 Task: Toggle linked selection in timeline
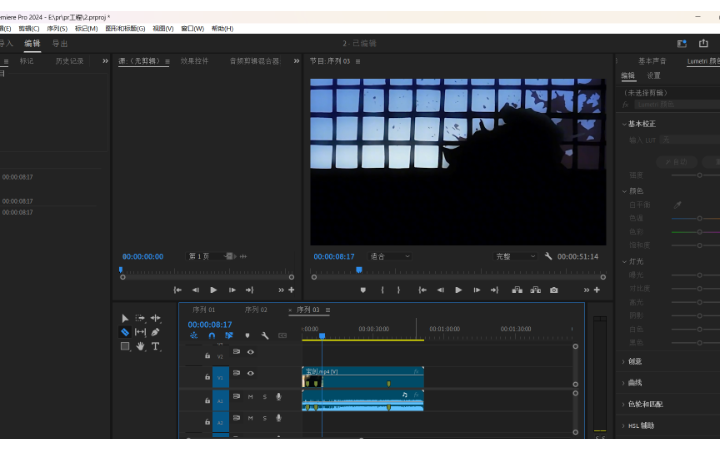pyautogui.click(x=229, y=336)
